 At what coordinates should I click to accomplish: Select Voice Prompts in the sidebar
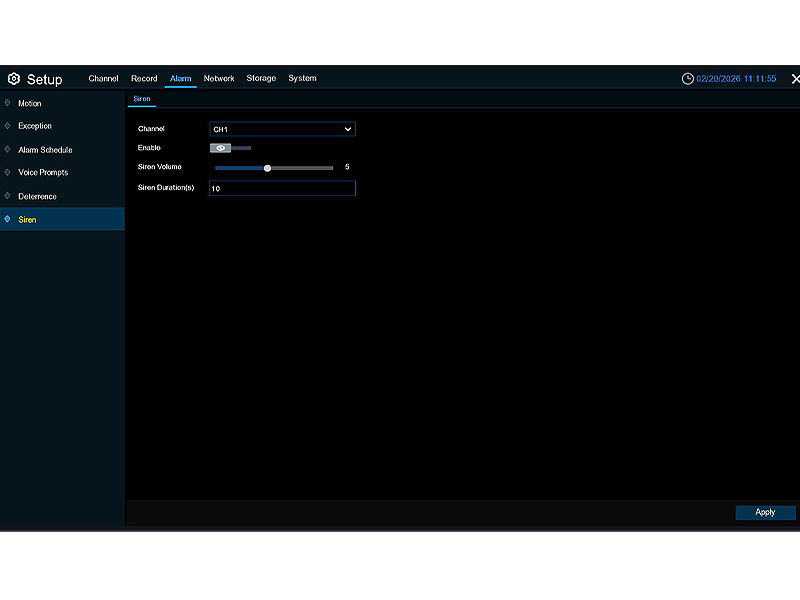click(44, 172)
